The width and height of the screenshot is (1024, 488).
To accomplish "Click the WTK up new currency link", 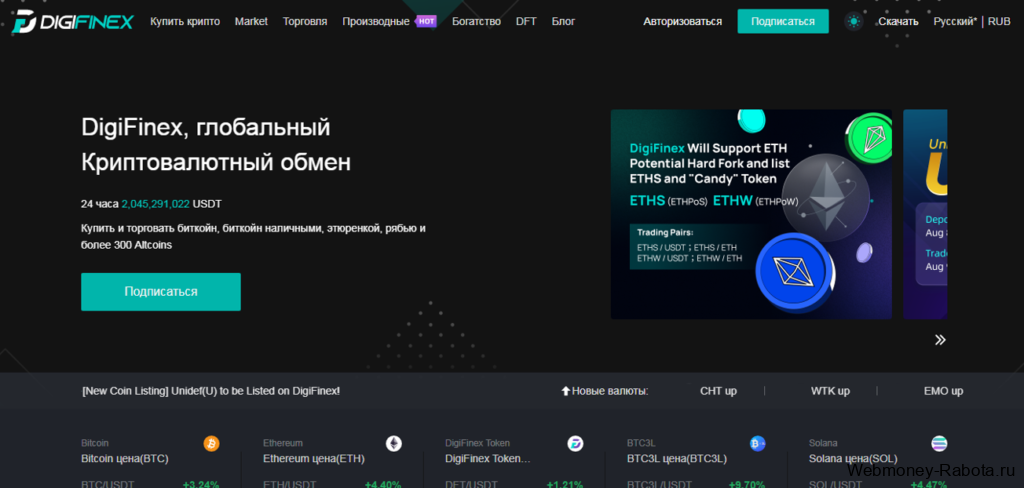I will pos(830,391).
